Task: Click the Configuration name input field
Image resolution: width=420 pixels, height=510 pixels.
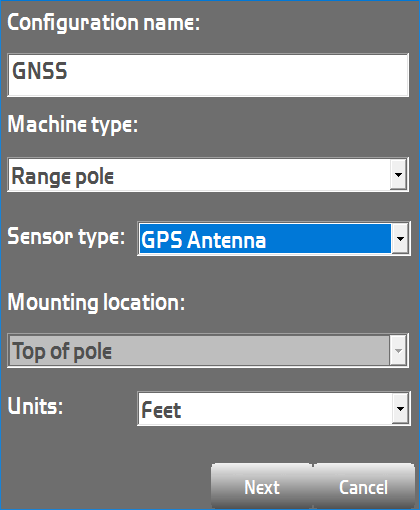Action: coord(208,75)
